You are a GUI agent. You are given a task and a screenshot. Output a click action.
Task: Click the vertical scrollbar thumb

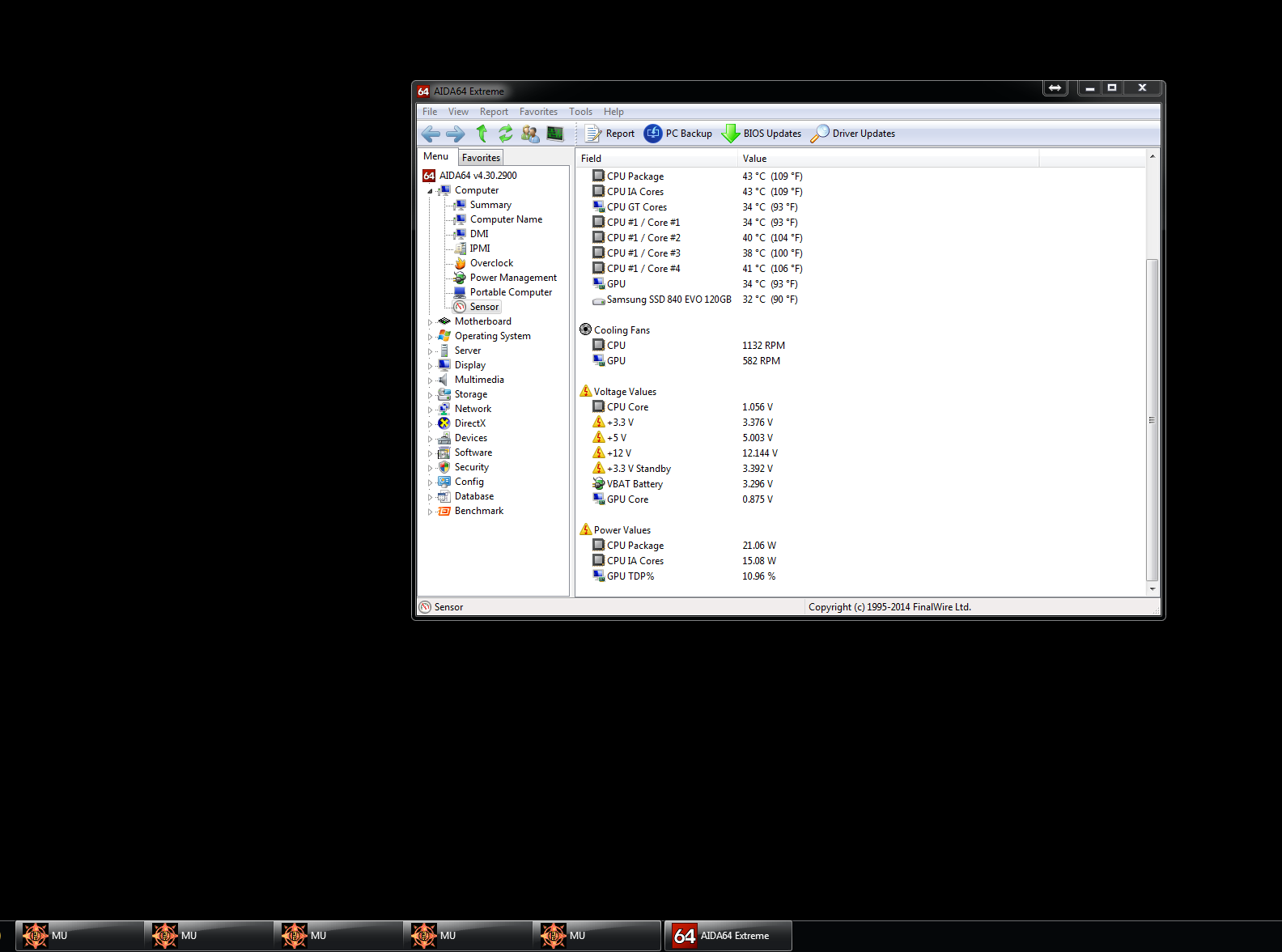[1152, 420]
